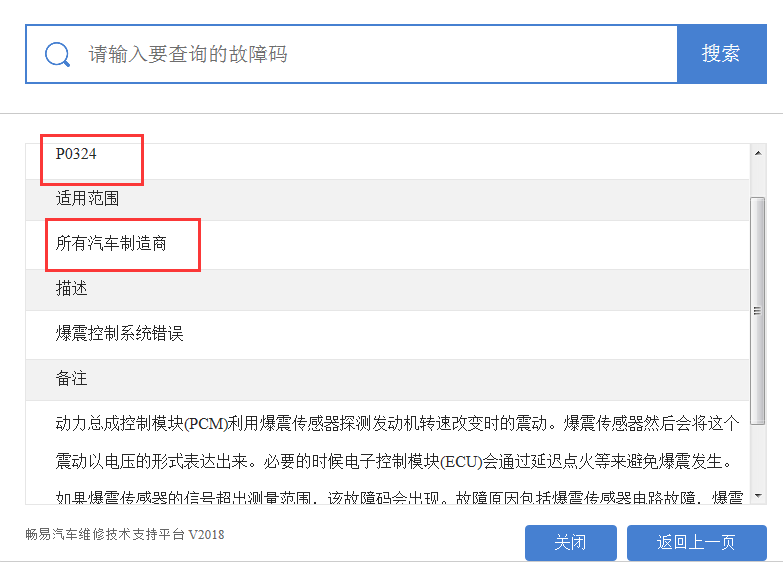Click the scrollbar up arrow
Viewport: 783px width, 577px height.
point(758,153)
